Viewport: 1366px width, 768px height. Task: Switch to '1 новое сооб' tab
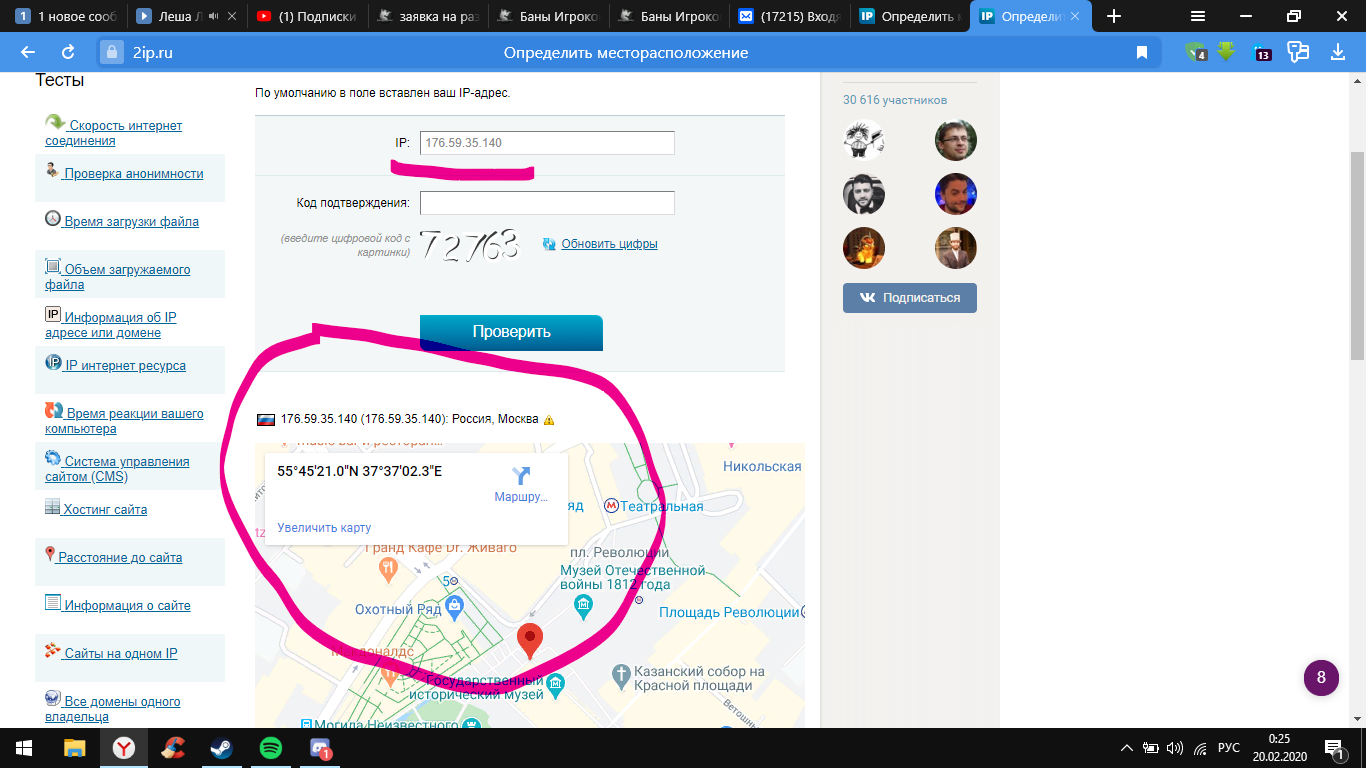65,16
